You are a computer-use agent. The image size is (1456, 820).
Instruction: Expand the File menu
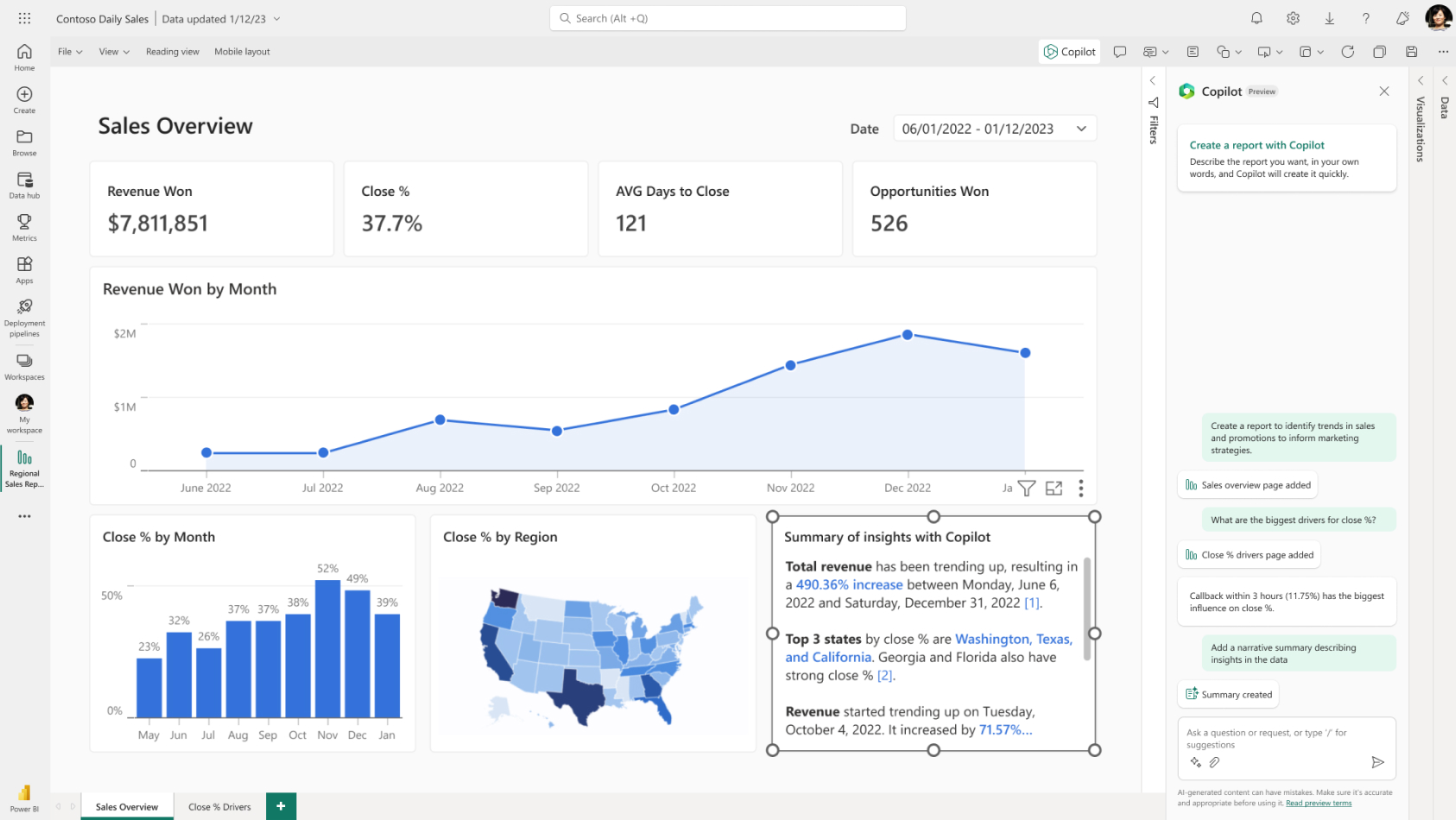[70, 52]
